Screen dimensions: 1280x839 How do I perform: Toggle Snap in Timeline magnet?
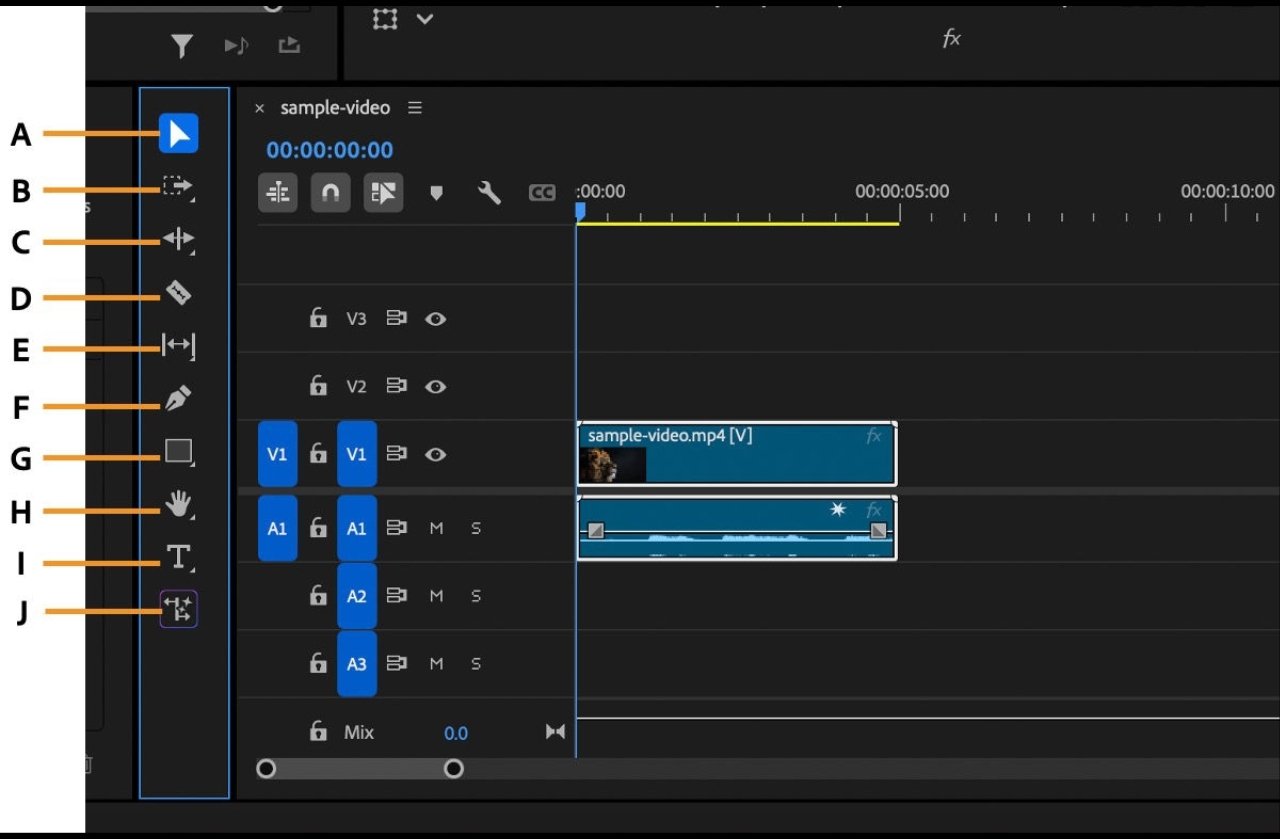[x=330, y=193]
